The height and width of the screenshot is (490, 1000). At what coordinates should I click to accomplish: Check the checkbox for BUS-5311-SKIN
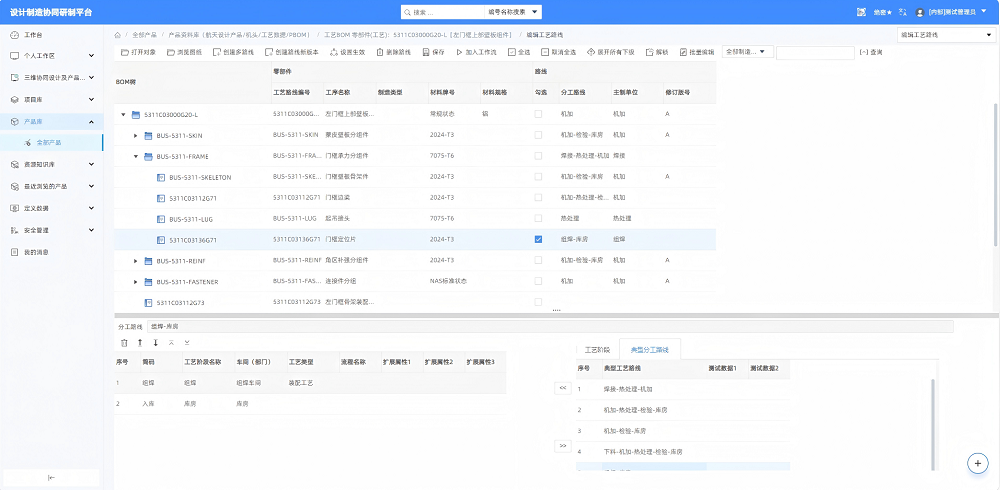[538, 135]
